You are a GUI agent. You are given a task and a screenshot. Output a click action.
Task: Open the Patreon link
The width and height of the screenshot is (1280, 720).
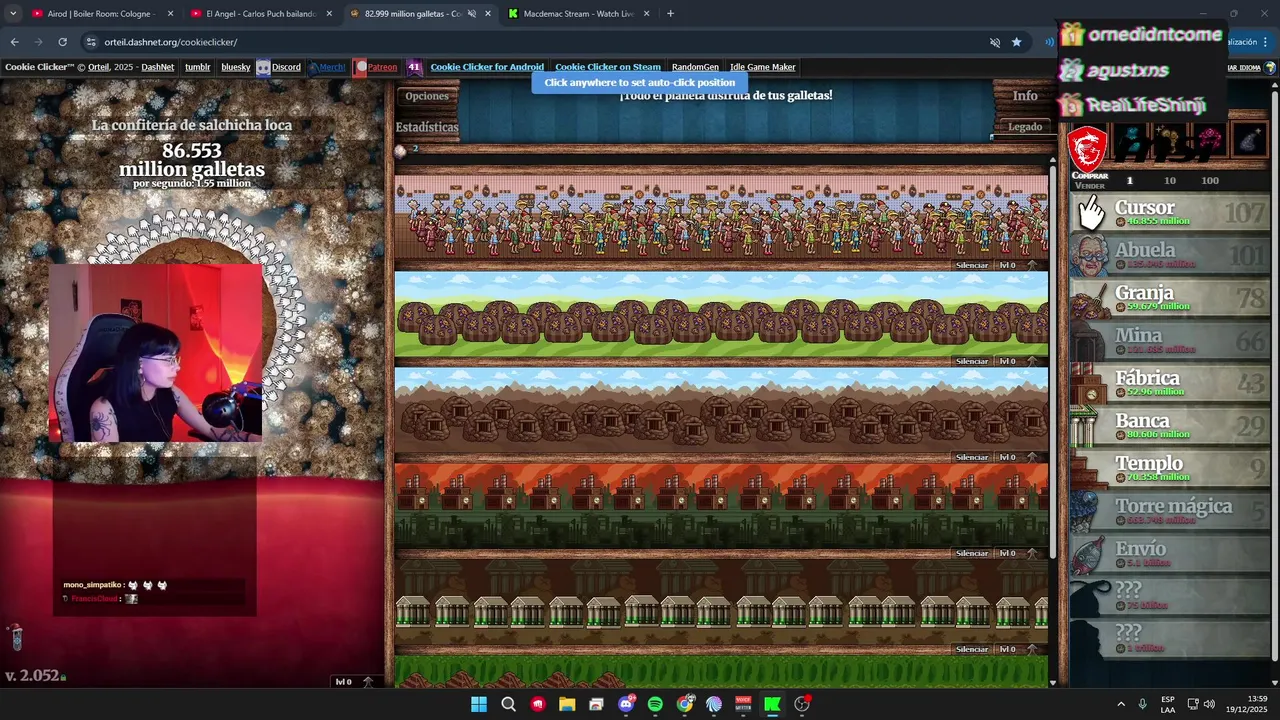tap(382, 67)
